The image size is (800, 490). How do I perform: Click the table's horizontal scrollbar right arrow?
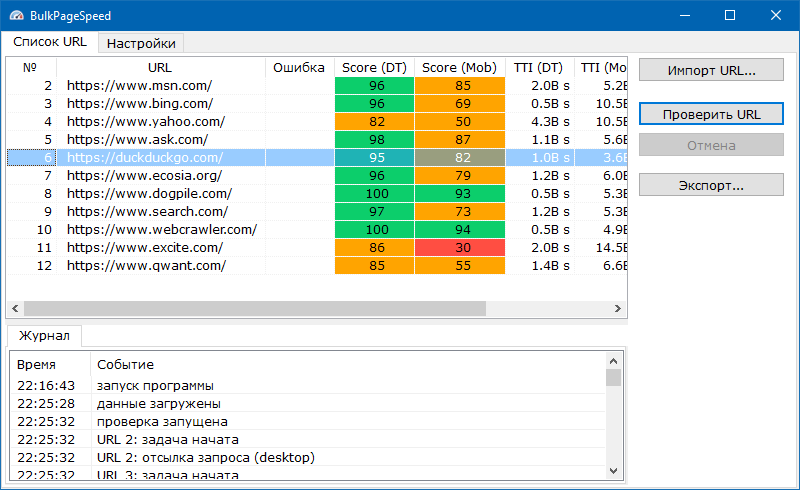pos(618,308)
